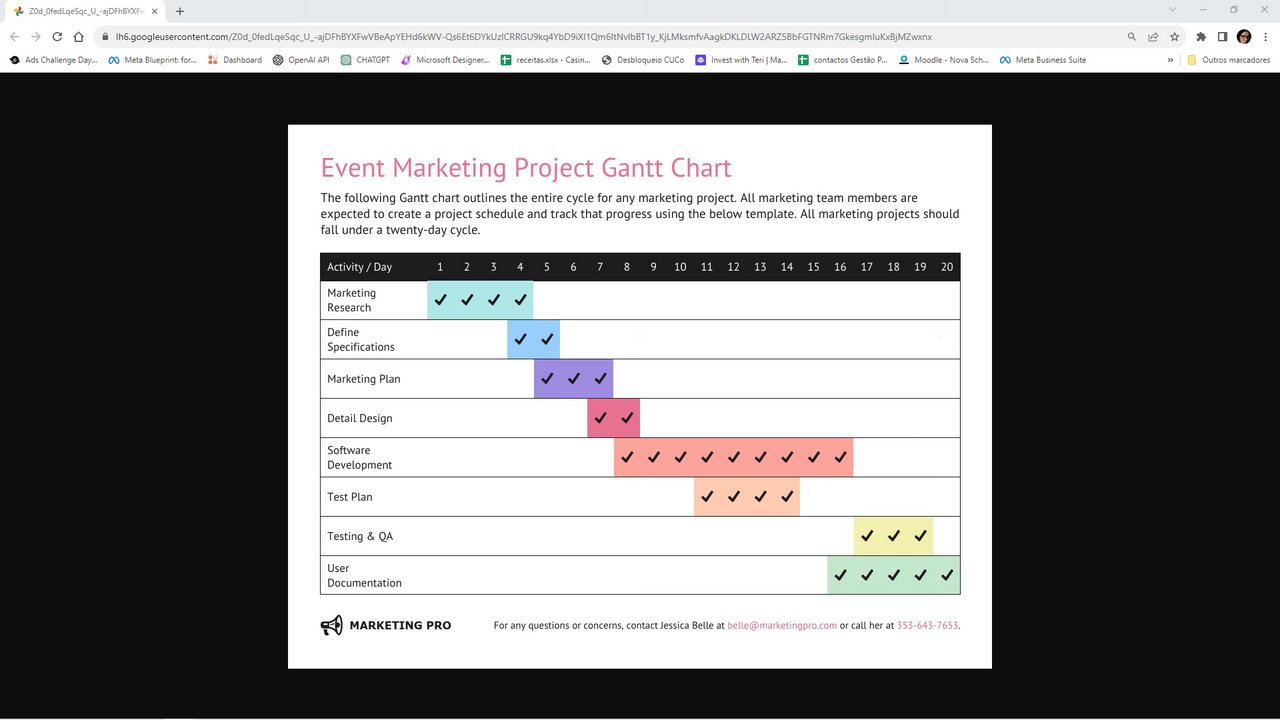Image resolution: width=1280 pixels, height=720 pixels.
Task: Open the Meta Blueprint bookmark
Action: click(153, 60)
